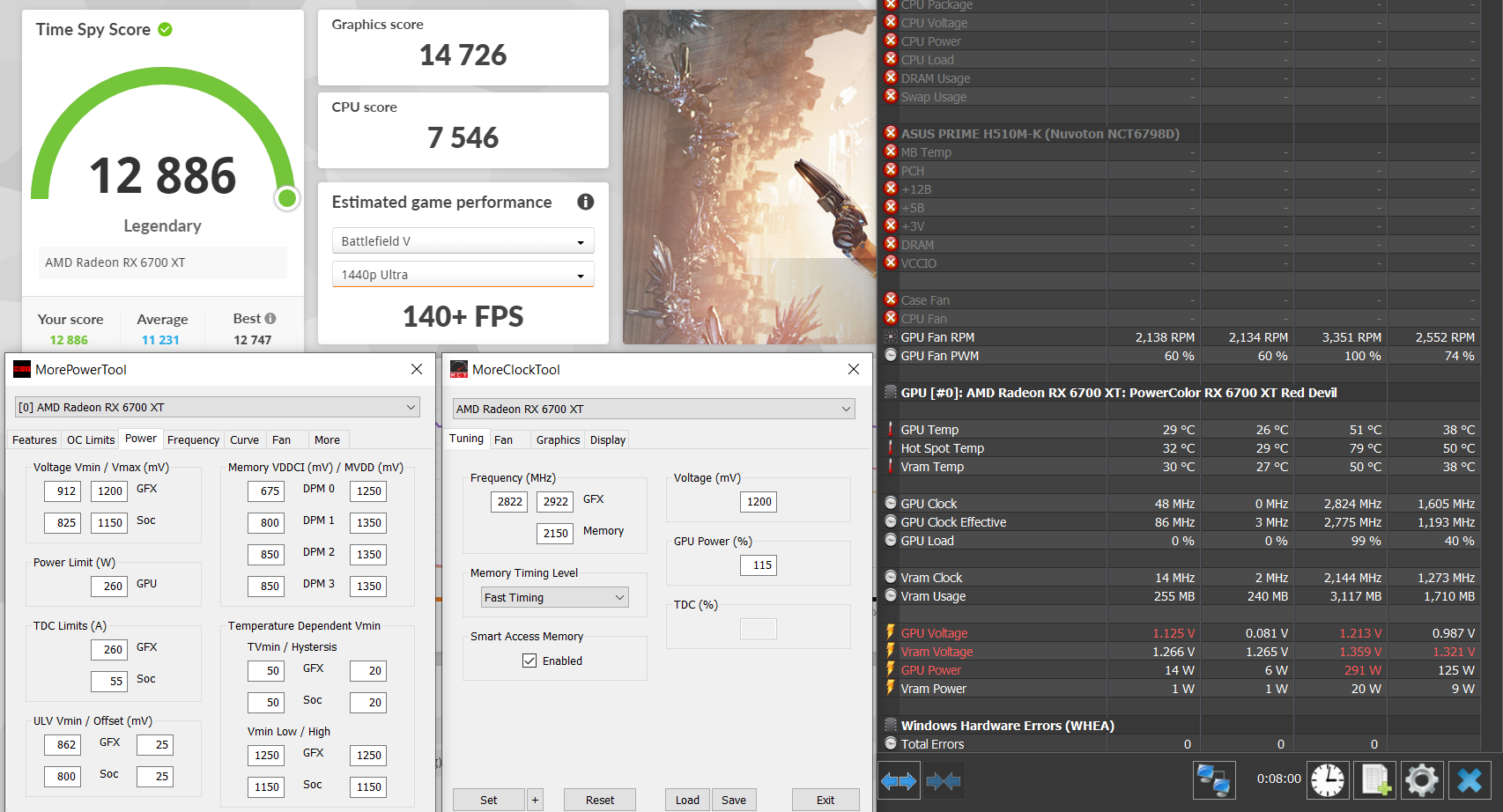Image resolution: width=1503 pixels, height=812 pixels.
Task: Click the Reset button in MoreClockTool
Action: click(x=600, y=800)
